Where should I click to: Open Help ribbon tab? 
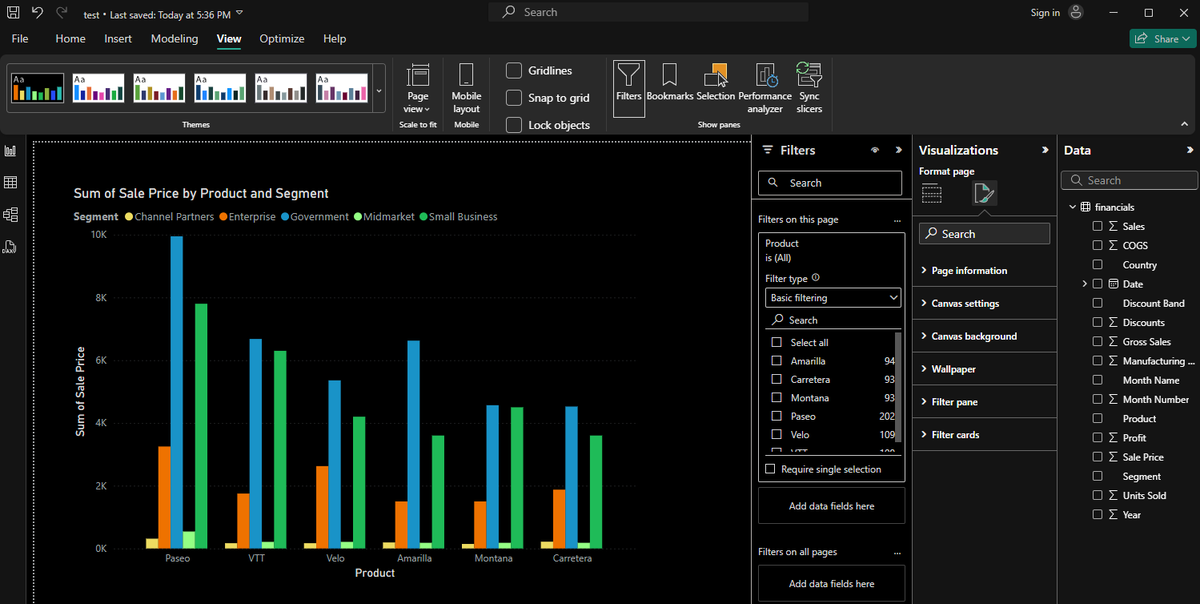(x=334, y=39)
